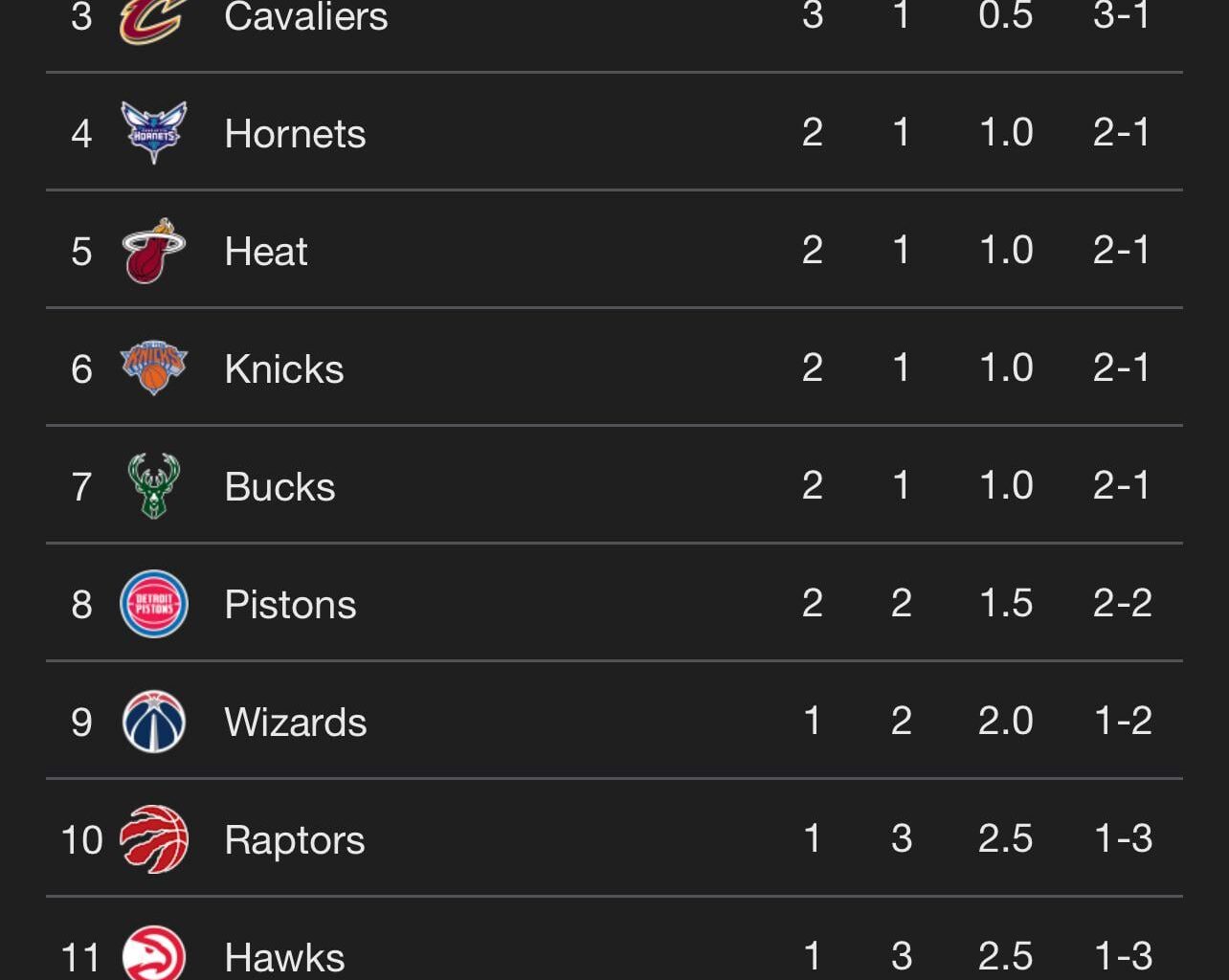The height and width of the screenshot is (980, 1229).
Task: Tap the Hawks team logo
Action: pyautogui.click(x=153, y=953)
